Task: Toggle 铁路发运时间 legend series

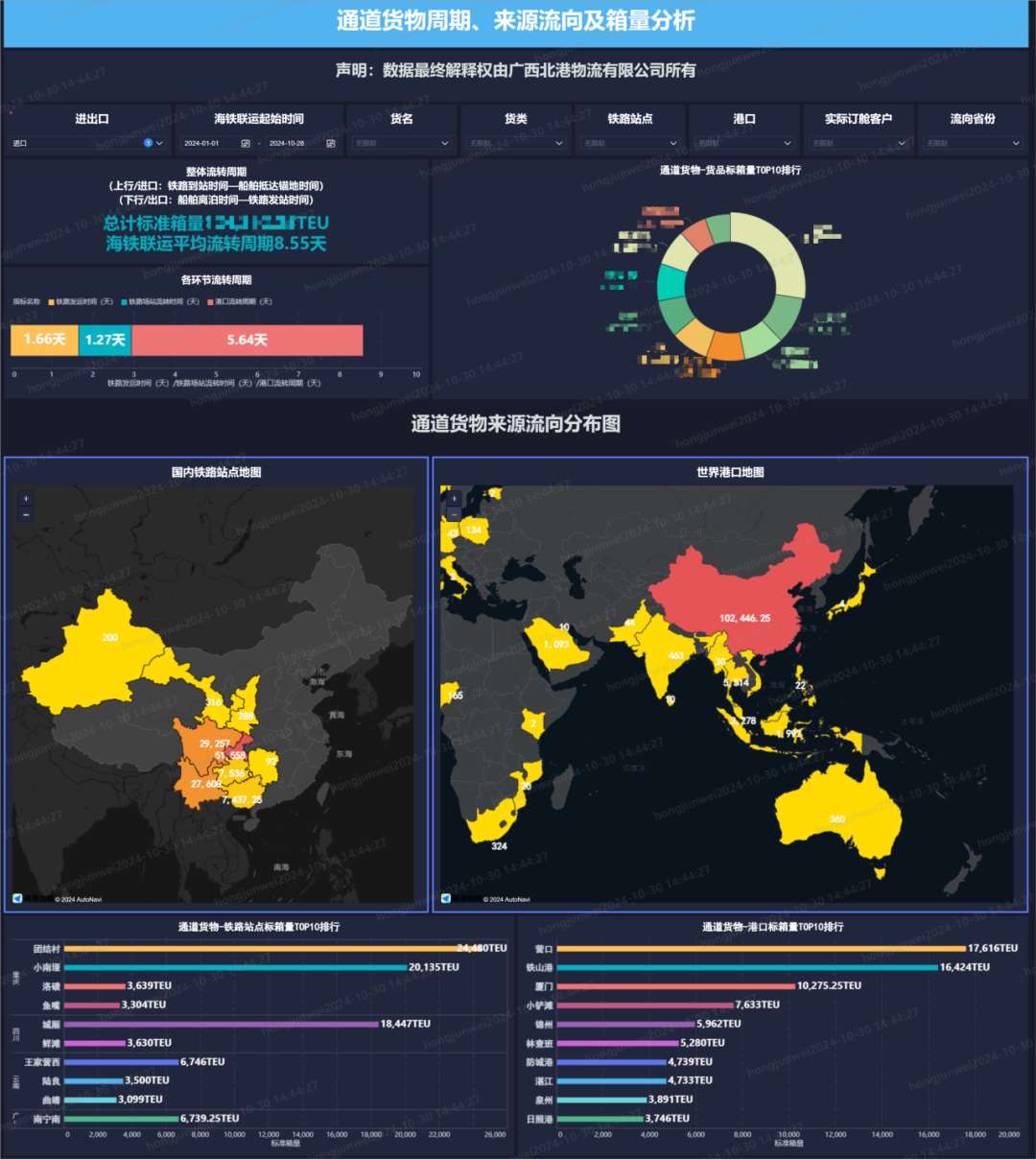Action: pos(82,302)
